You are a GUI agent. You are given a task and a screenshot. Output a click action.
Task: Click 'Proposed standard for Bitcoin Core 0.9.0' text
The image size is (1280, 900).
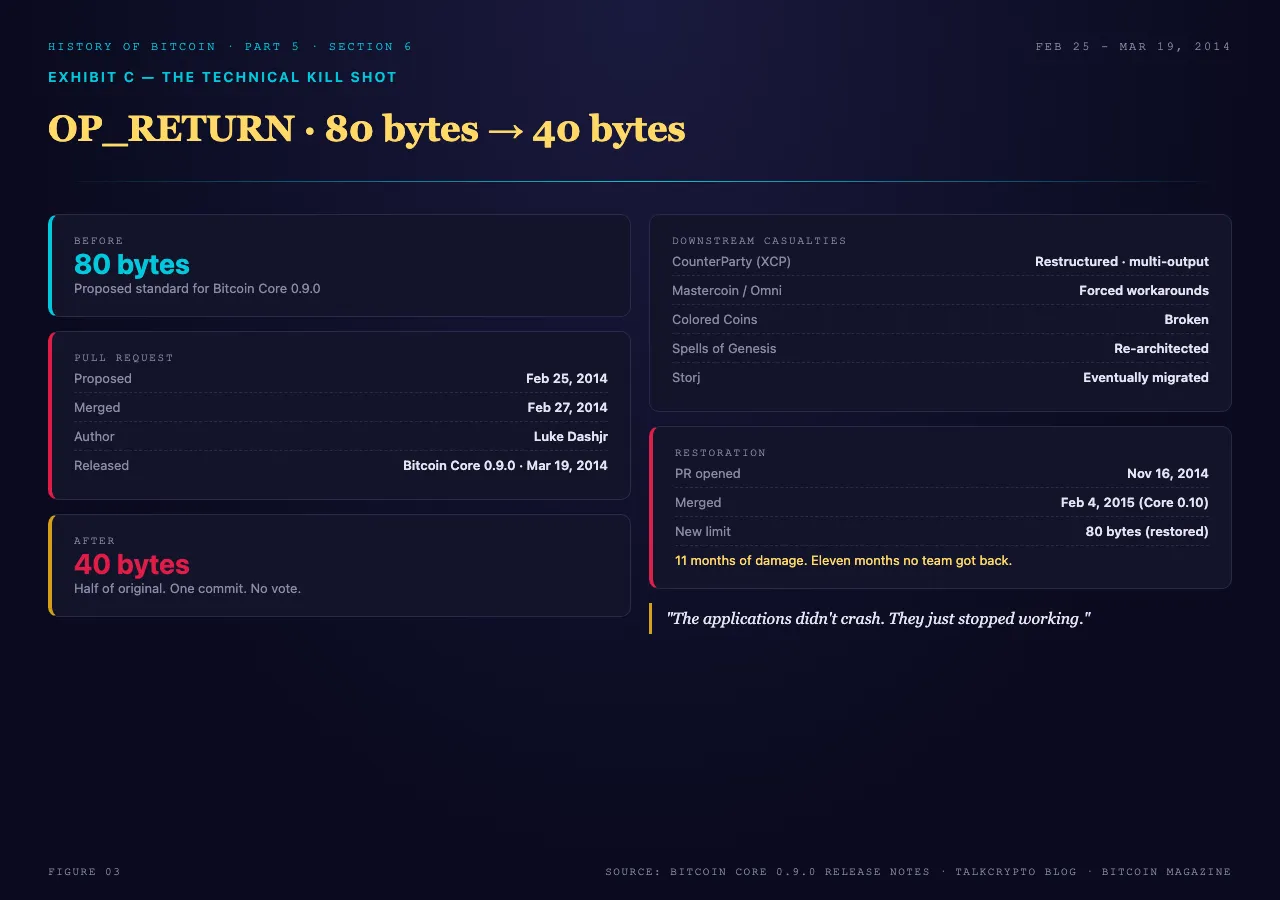click(197, 288)
